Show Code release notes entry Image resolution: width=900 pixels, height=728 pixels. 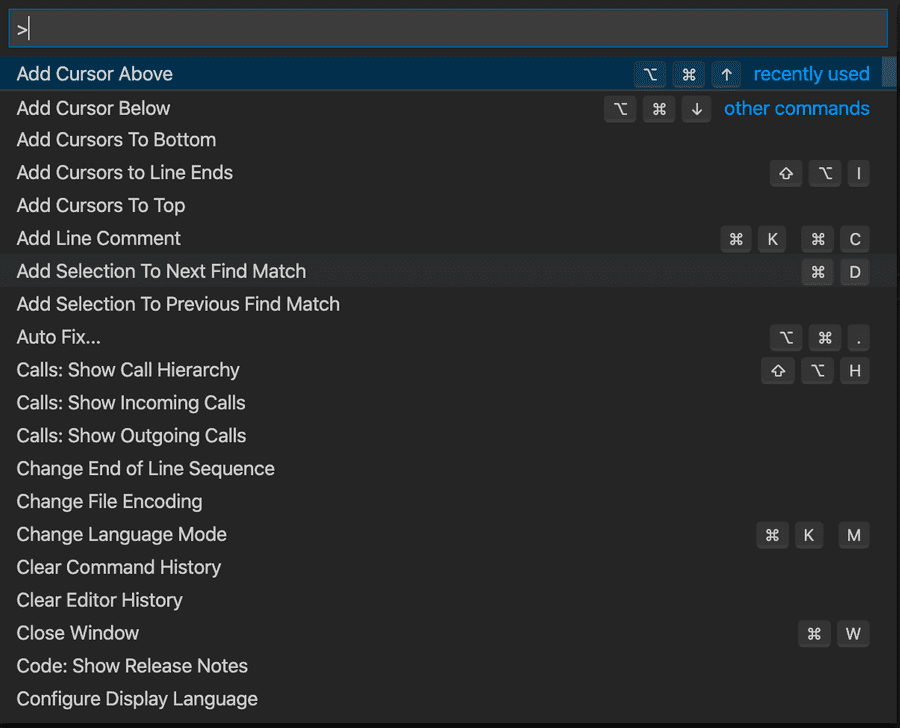coord(132,666)
